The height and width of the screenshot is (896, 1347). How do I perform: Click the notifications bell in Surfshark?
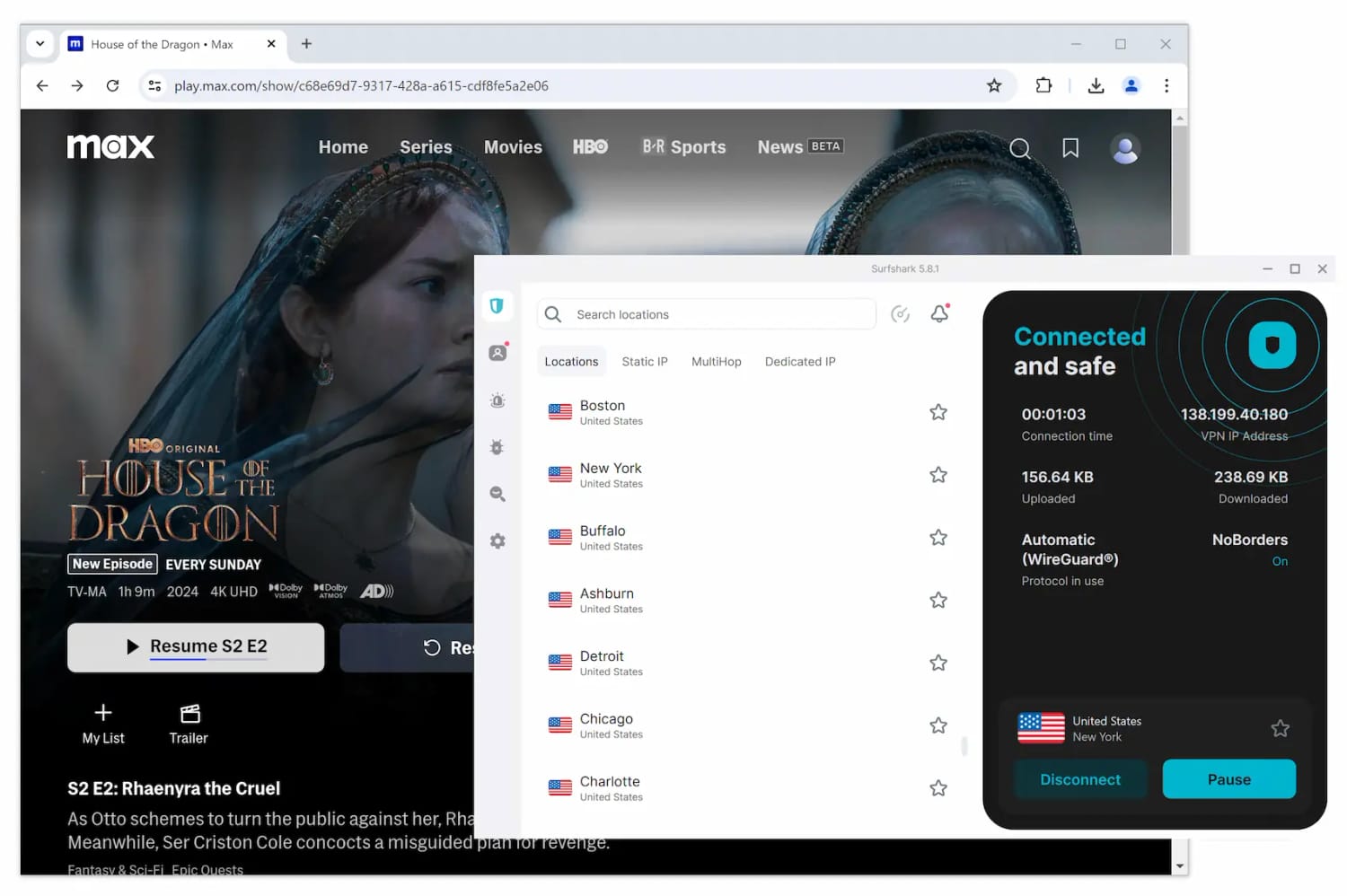tap(939, 313)
